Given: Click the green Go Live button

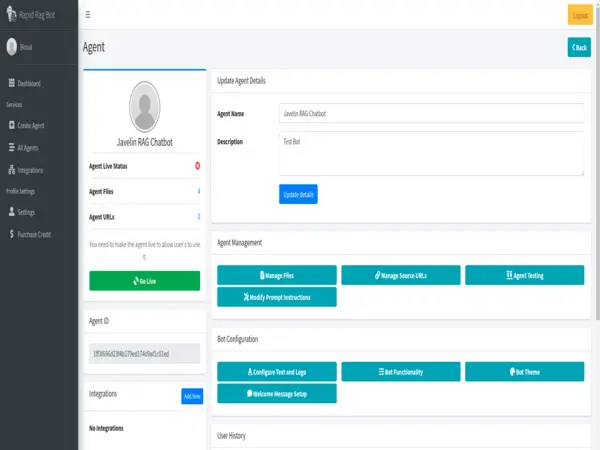Looking at the screenshot, I should pos(144,281).
